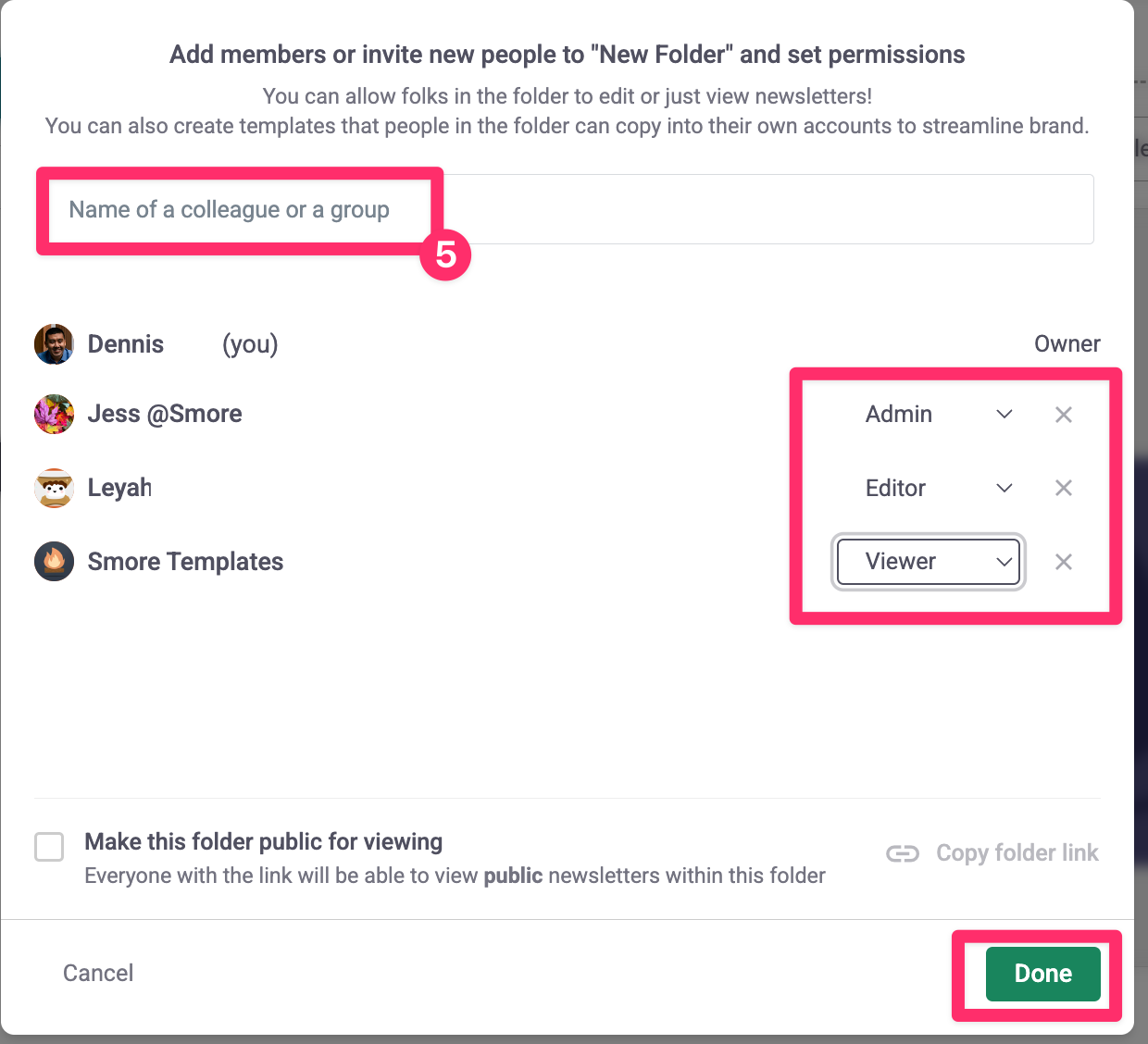Click Dennis's profile avatar

[54, 344]
